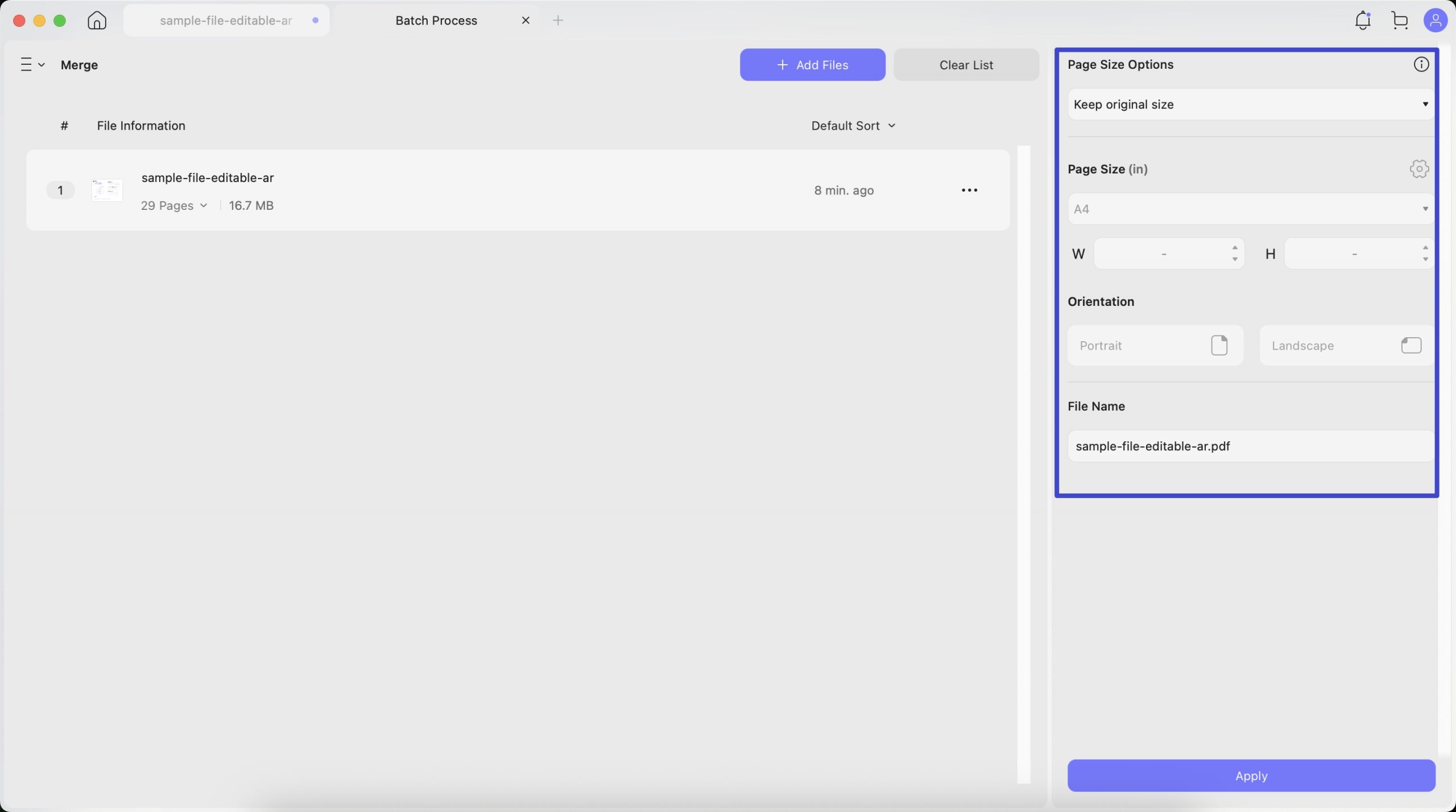Click the H height input field
Screen dimensions: 1456x812
(x=1359, y=254)
